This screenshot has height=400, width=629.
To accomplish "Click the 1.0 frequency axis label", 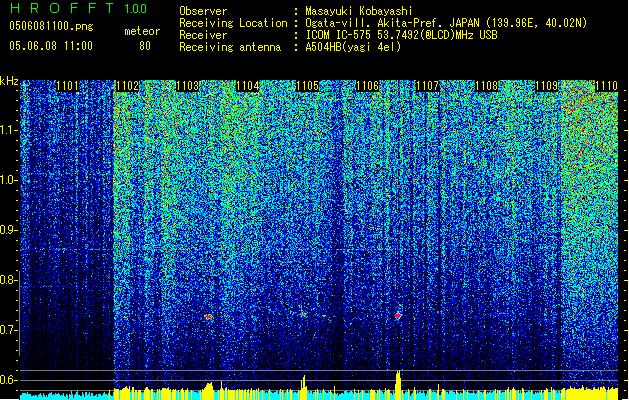I will [x=8, y=180].
